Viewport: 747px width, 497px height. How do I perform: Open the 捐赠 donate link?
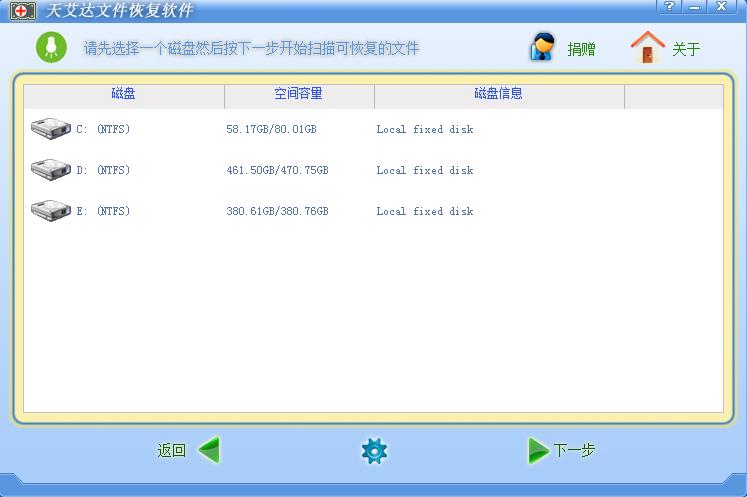coord(581,49)
